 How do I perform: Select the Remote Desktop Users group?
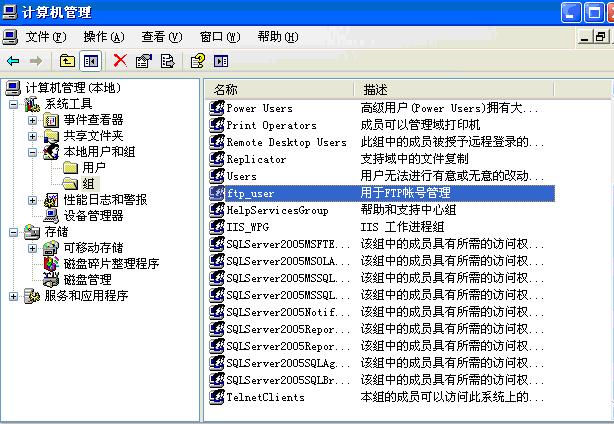click(286, 142)
